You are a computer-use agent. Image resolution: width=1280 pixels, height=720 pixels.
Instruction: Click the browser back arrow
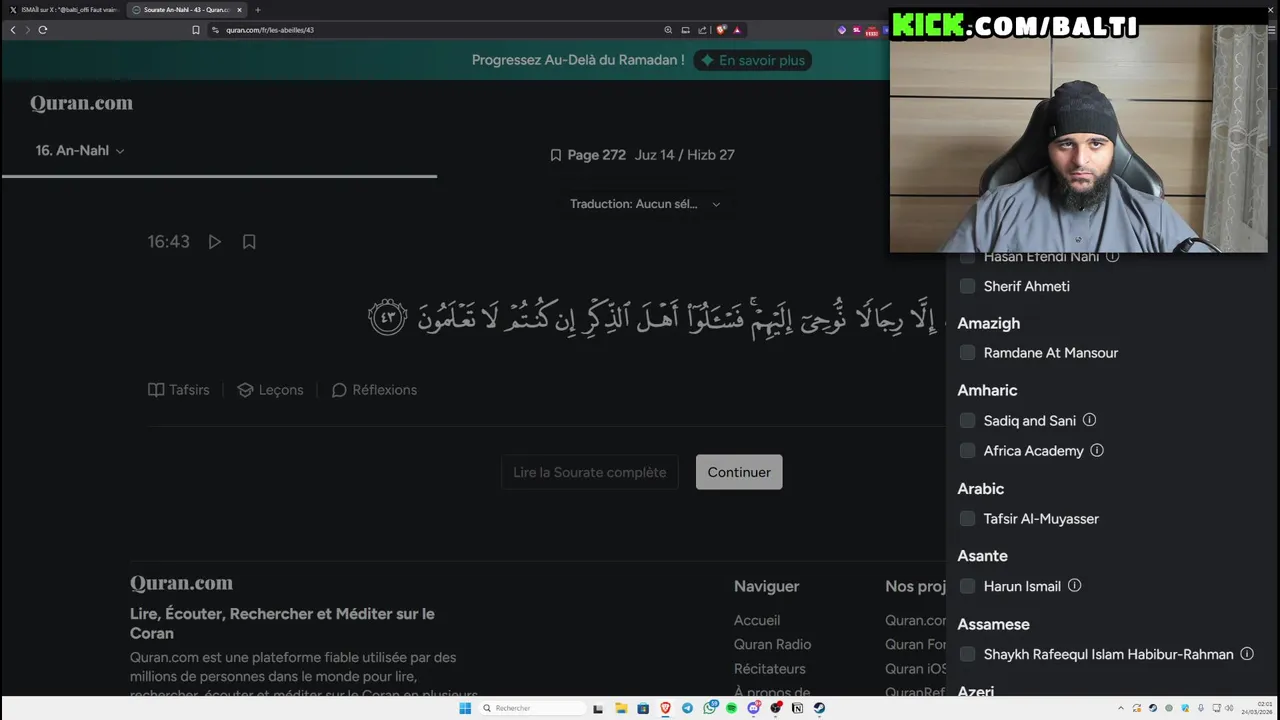(x=13, y=30)
